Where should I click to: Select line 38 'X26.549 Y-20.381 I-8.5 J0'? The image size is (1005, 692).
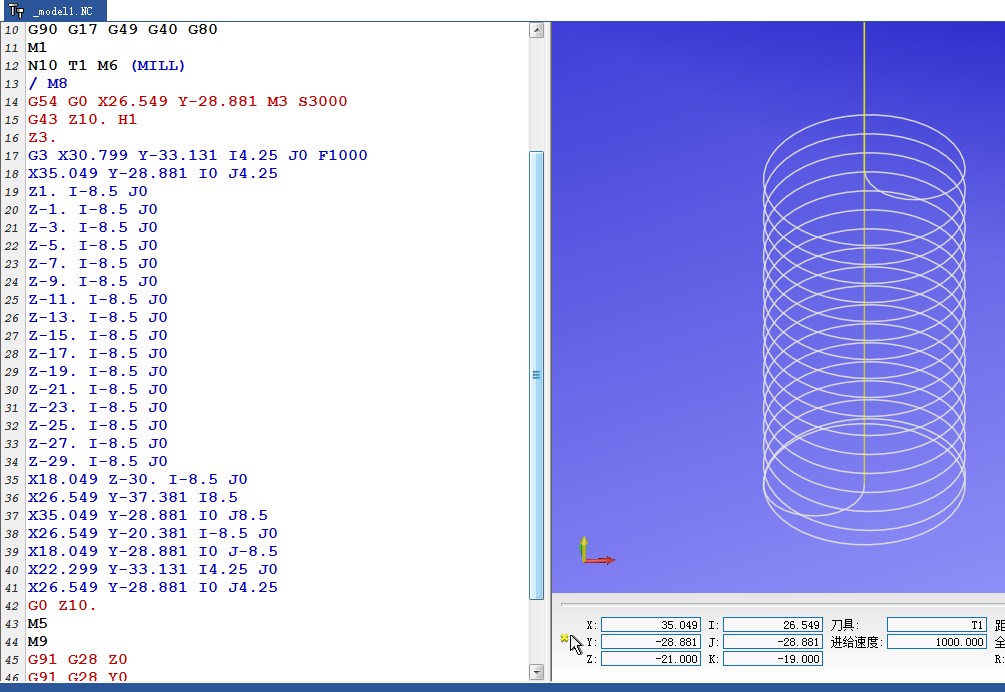[x=153, y=533]
